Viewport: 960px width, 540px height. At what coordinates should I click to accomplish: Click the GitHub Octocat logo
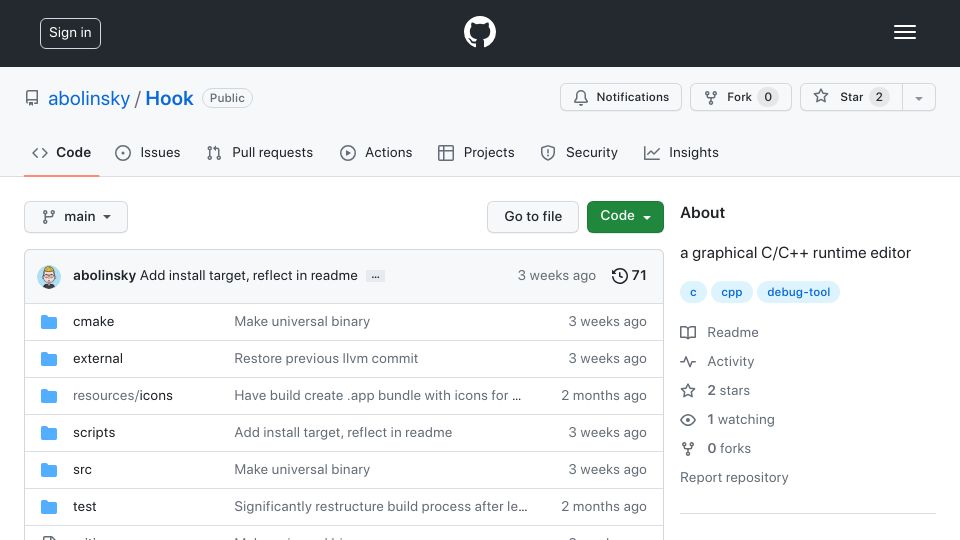[x=479, y=32]
